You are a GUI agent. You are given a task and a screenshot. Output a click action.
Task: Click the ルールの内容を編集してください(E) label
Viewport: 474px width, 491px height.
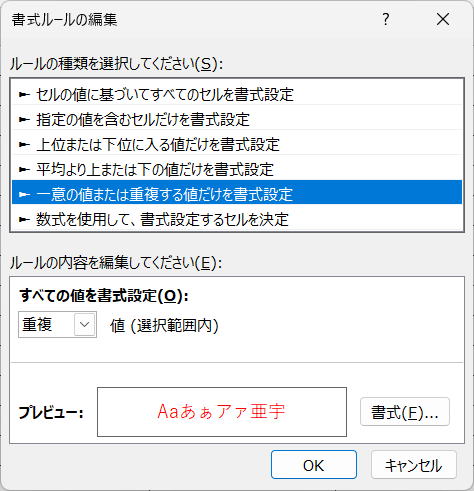pyautogui.click(x=116, y=263)
